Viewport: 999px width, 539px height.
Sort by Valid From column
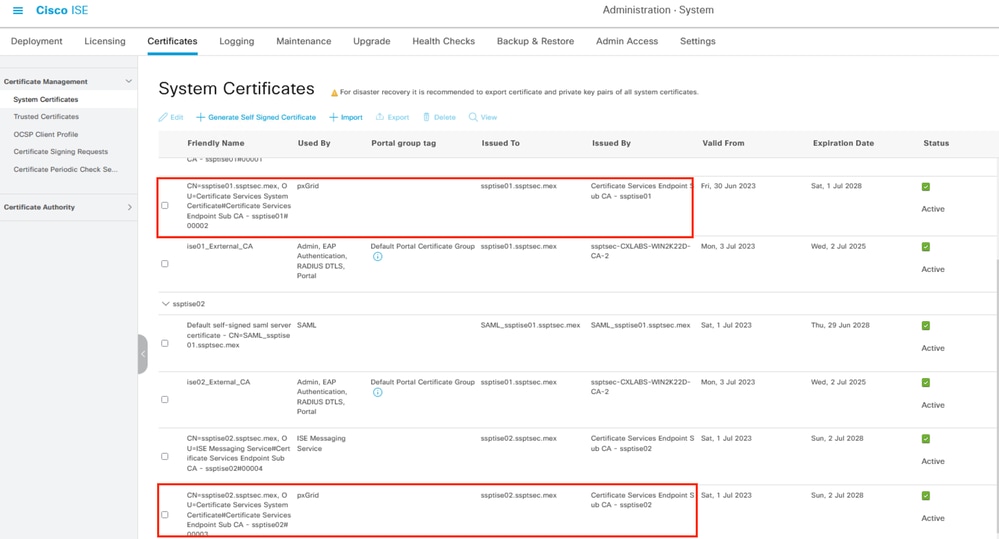click(x=723, y=143)
